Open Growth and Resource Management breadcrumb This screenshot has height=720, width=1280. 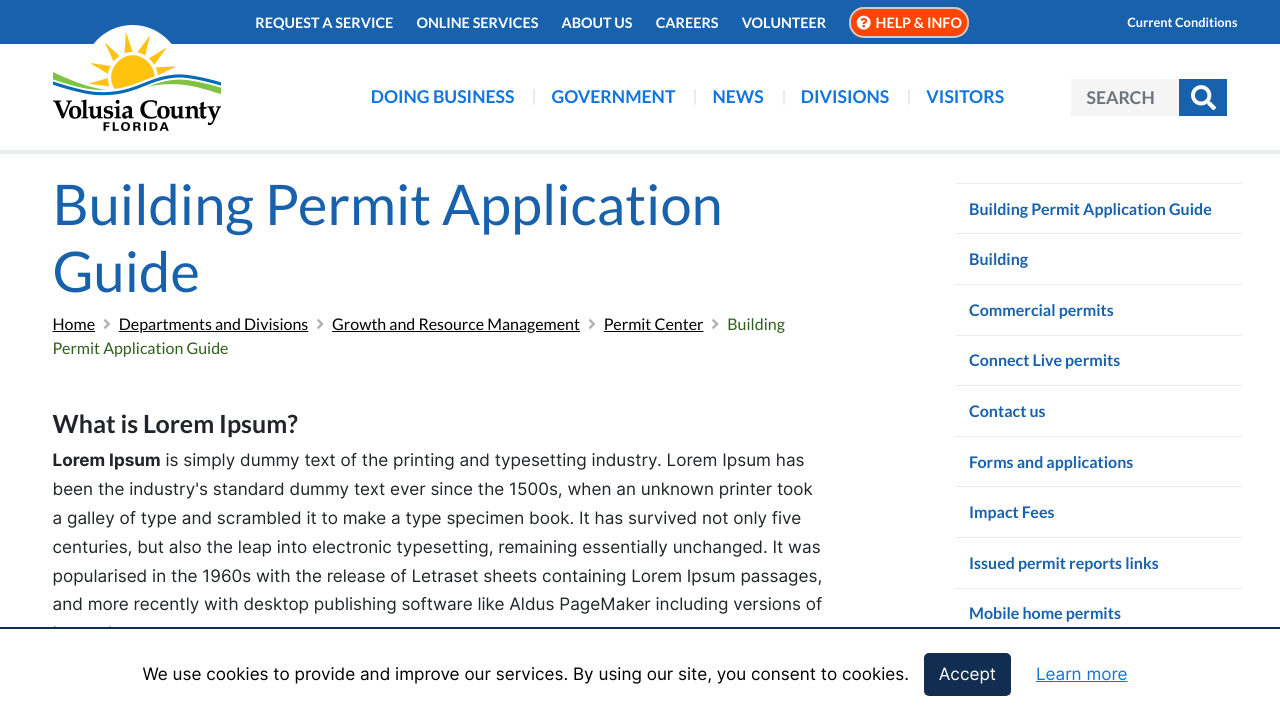(455, 324)
